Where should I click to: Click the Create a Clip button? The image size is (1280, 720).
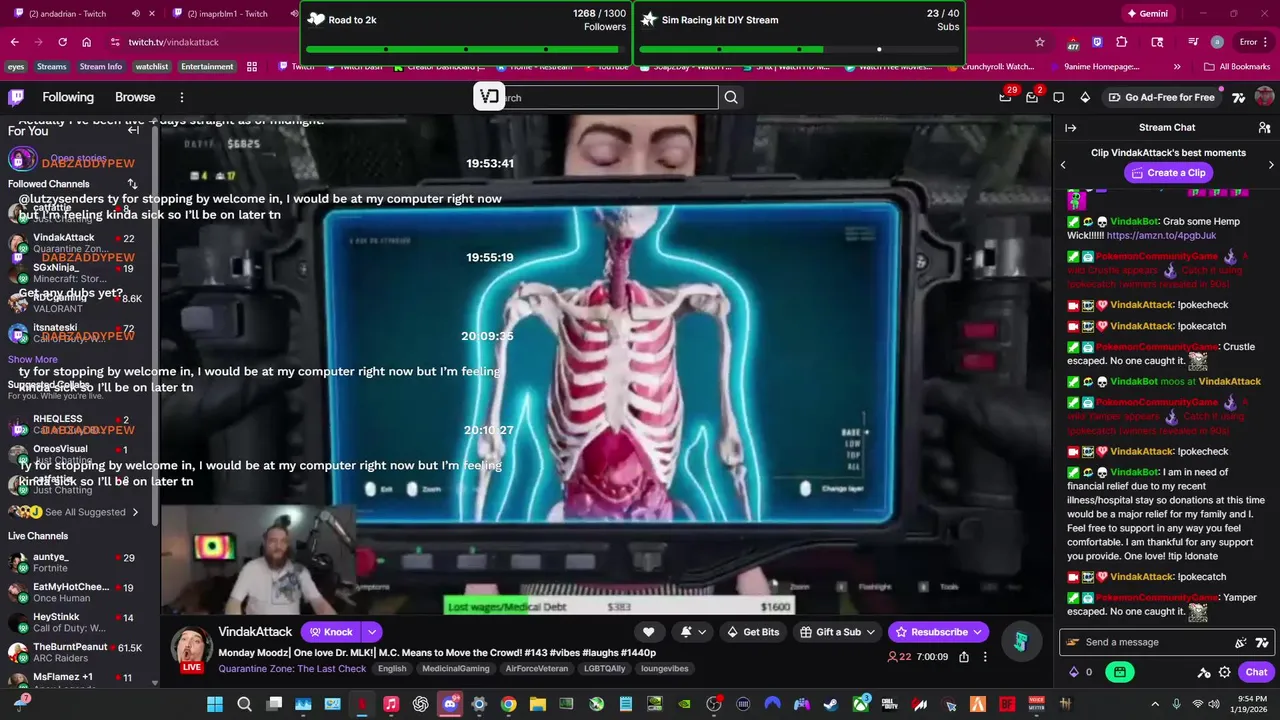point(1167,173)
